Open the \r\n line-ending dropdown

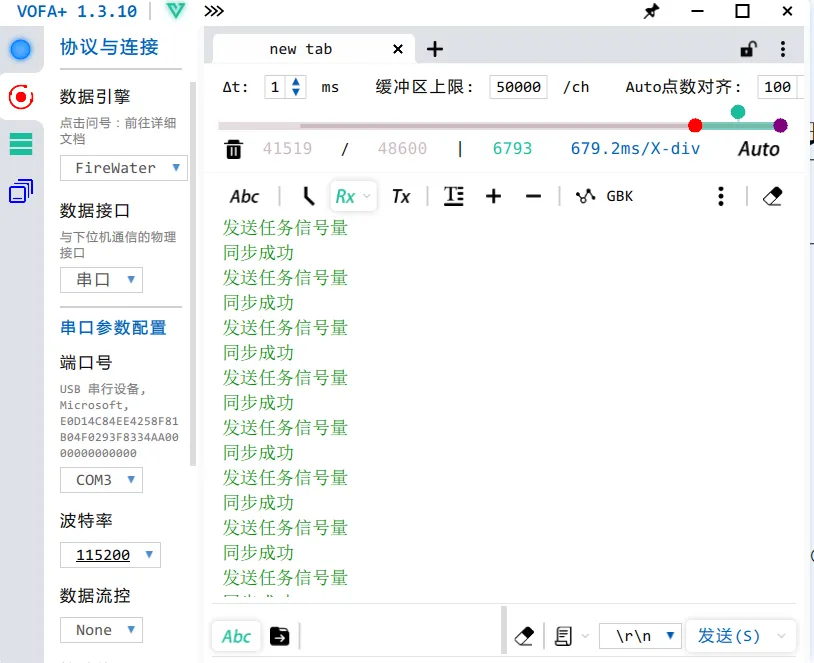(640, 636)
